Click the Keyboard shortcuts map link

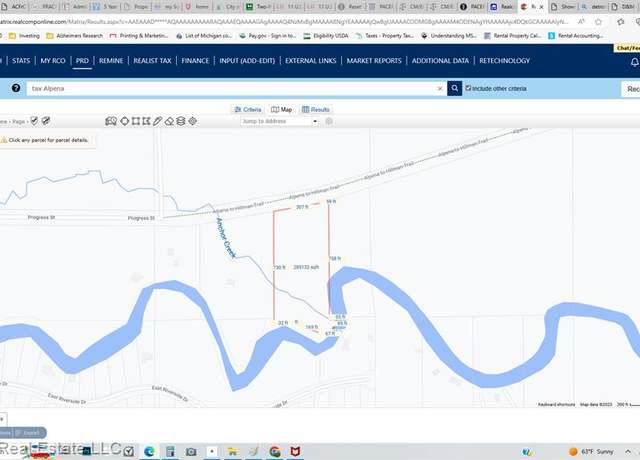pos(556,404)
